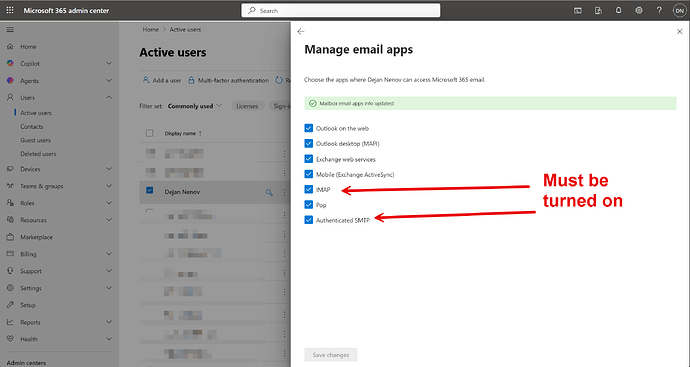Open Setup in sidebar

[28, 305]
